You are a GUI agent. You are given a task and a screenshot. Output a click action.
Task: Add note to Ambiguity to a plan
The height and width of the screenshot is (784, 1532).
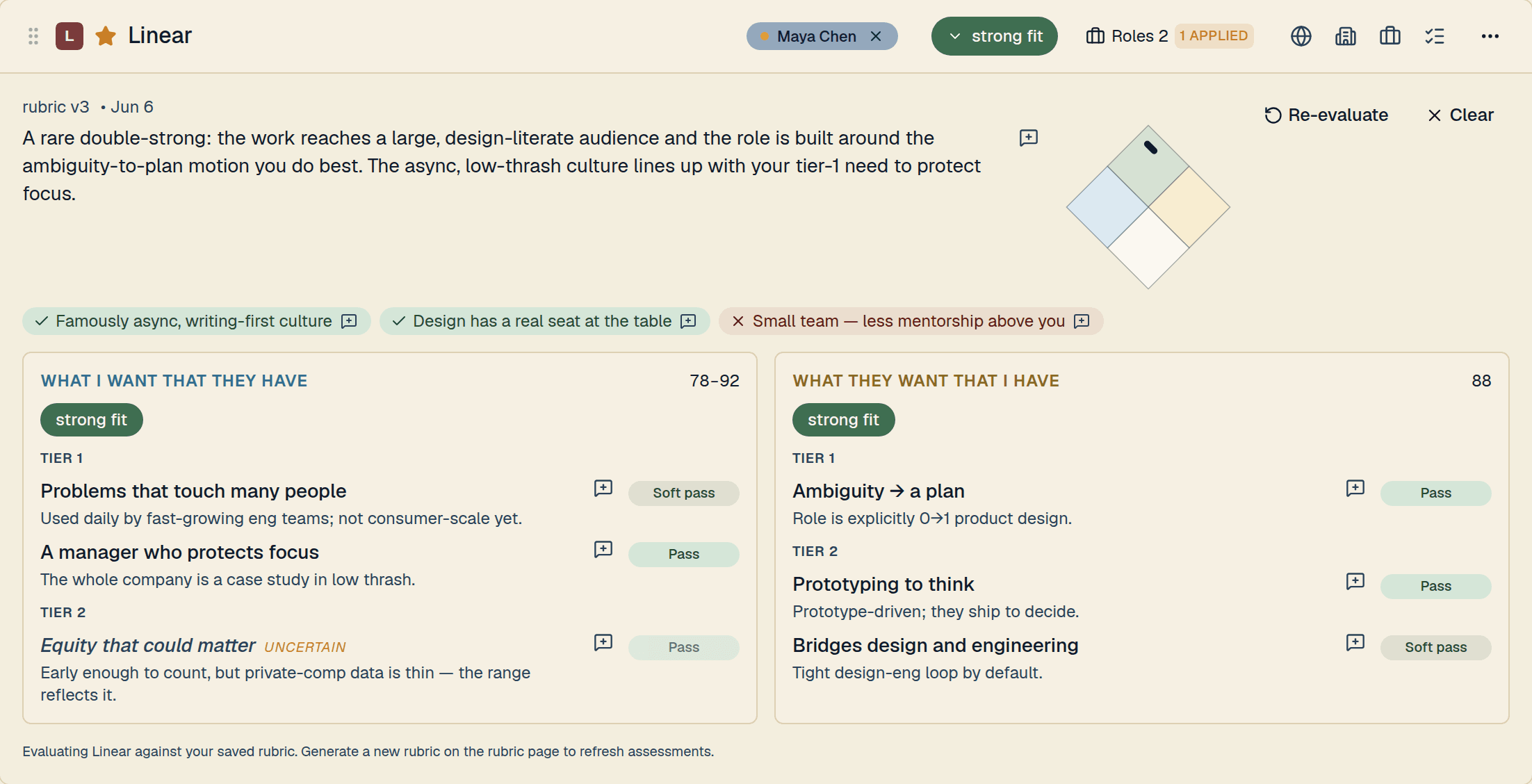tap(1355, 488)
